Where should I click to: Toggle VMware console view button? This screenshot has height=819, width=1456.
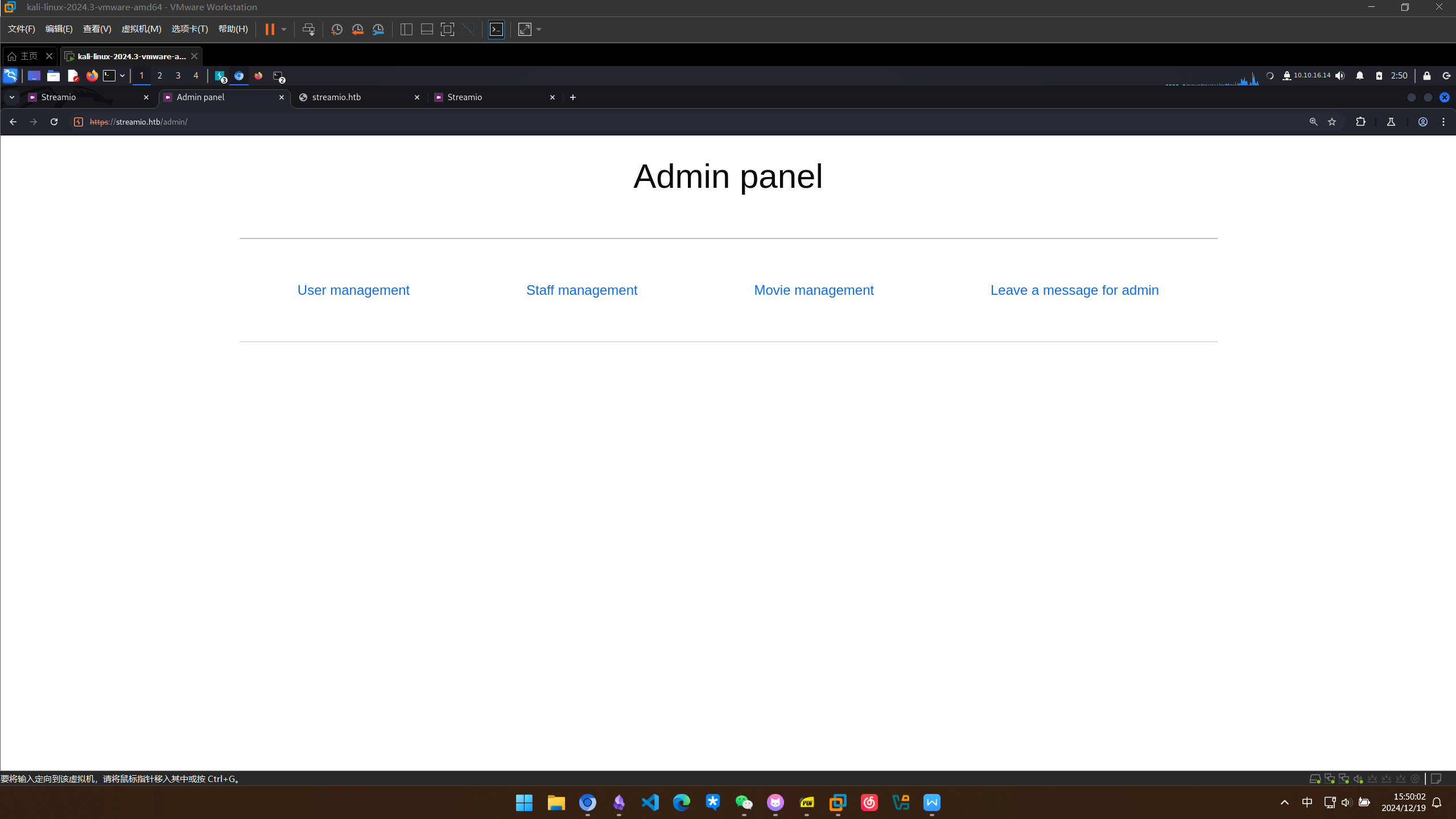pos(496,30)
